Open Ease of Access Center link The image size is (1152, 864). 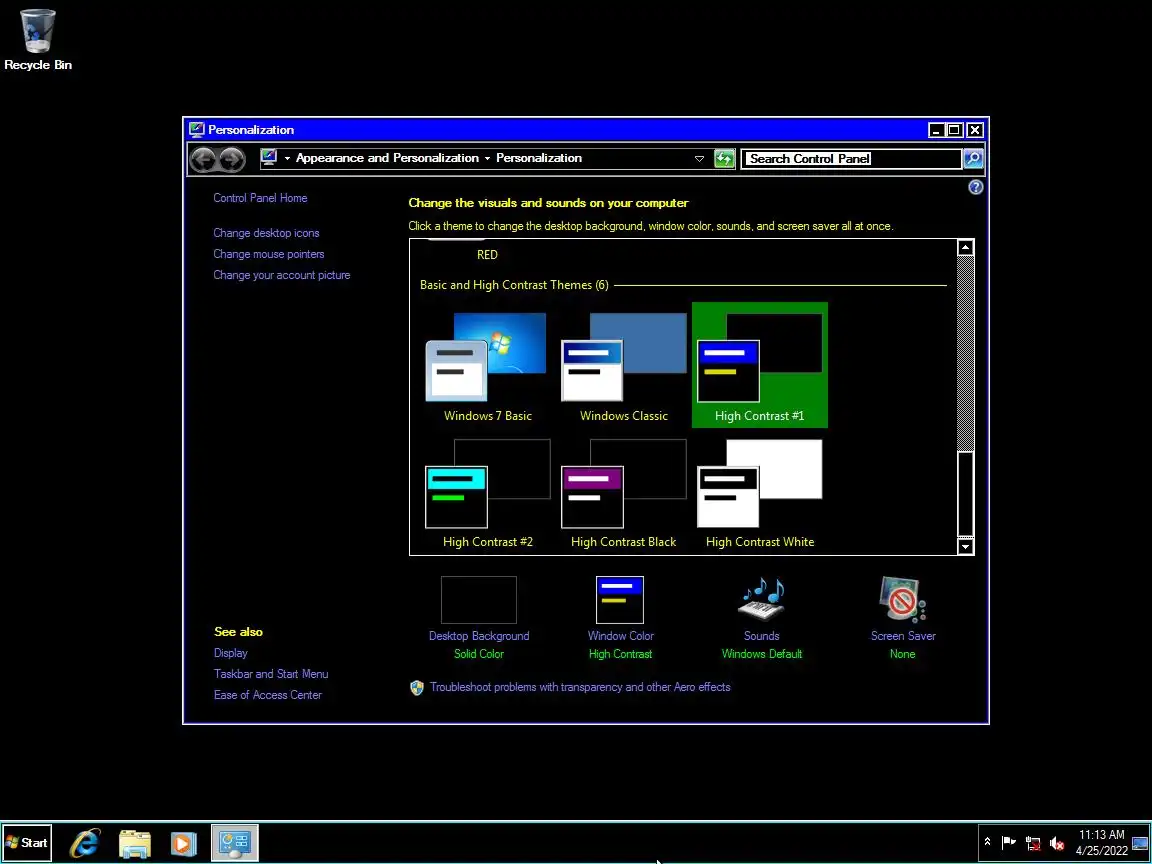coord(267,695)
